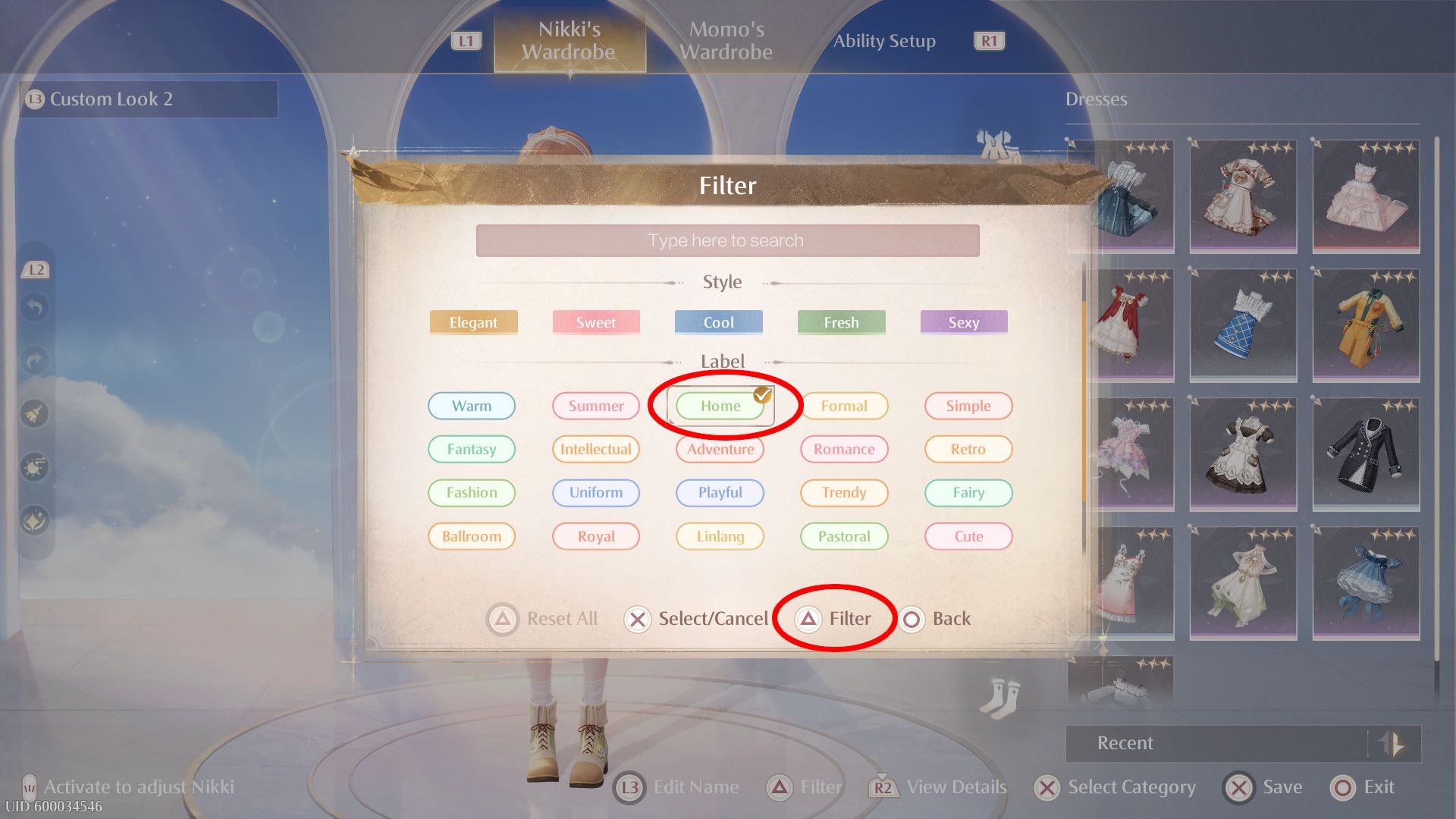
Task: Click the L2 sidebar icon
Action: (x=36, y=268)
